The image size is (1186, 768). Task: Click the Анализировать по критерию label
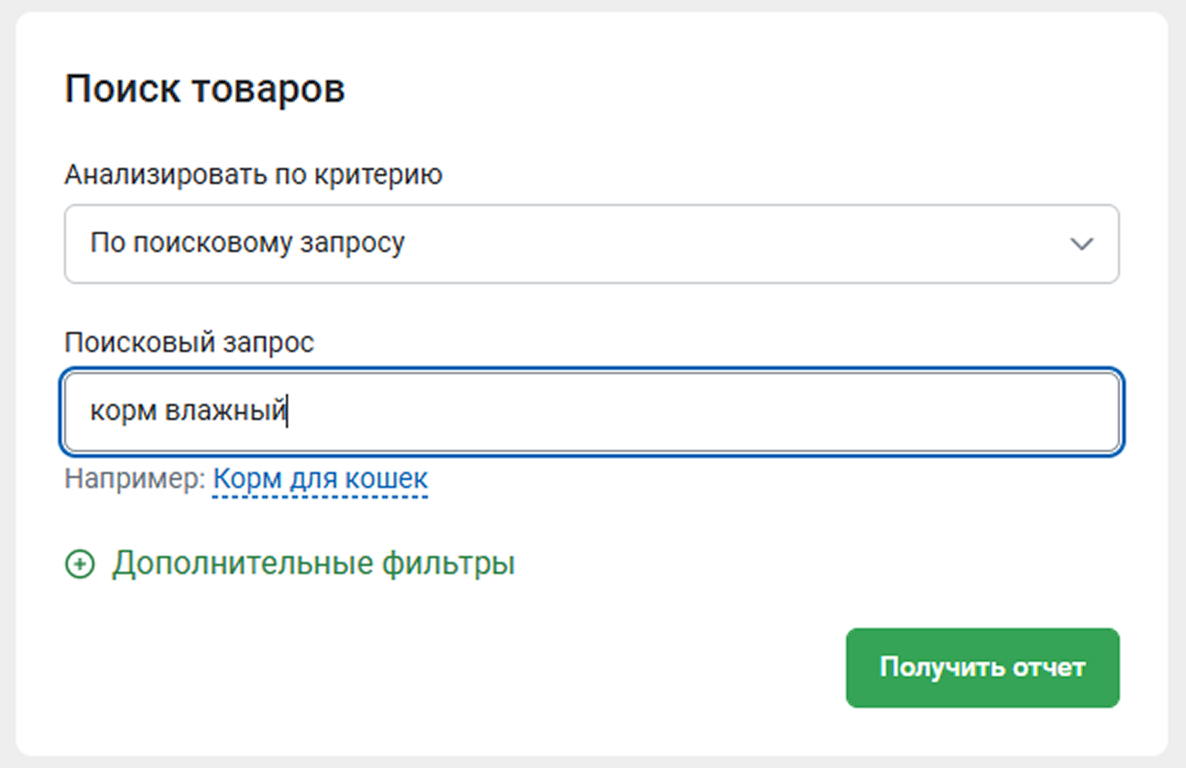[253, 175]
